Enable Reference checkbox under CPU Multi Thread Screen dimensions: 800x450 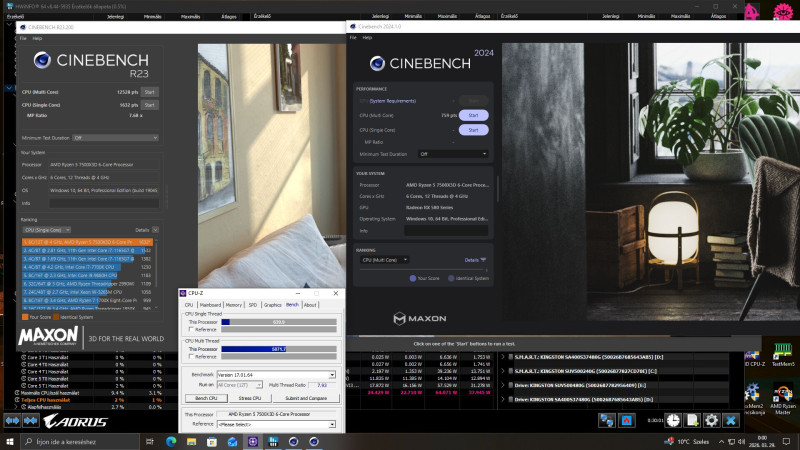[191, 357]
